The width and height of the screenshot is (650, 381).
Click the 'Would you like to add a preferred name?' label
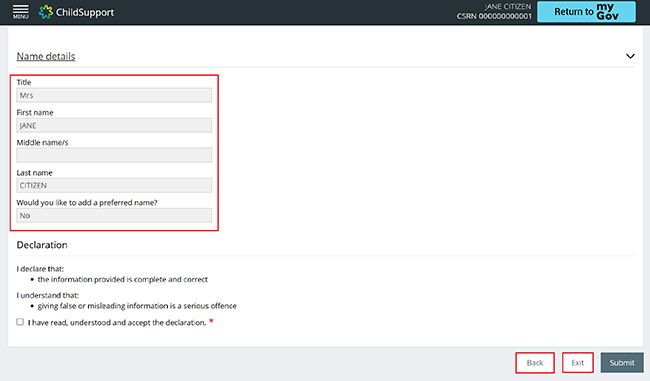pos(87,203)
